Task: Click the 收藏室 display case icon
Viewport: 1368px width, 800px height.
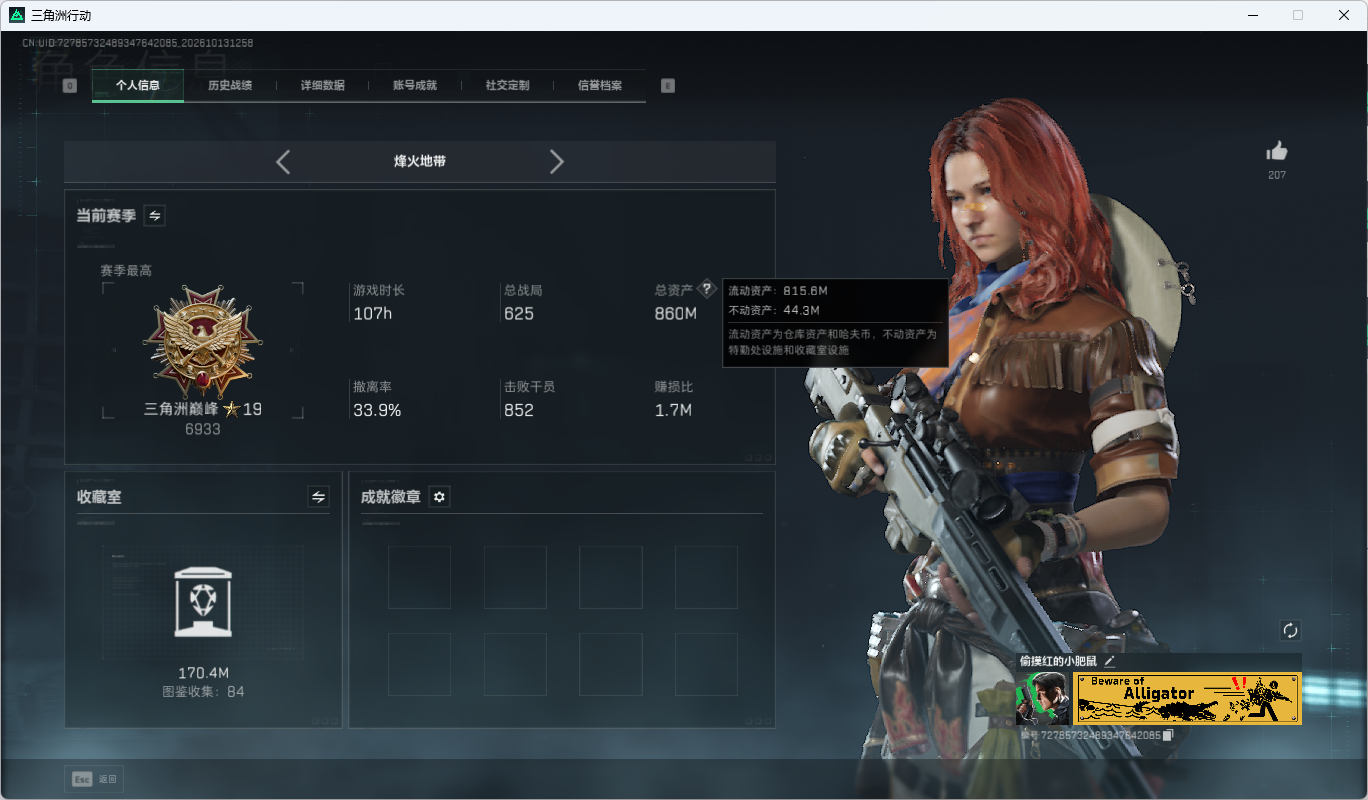Action: 203,602
